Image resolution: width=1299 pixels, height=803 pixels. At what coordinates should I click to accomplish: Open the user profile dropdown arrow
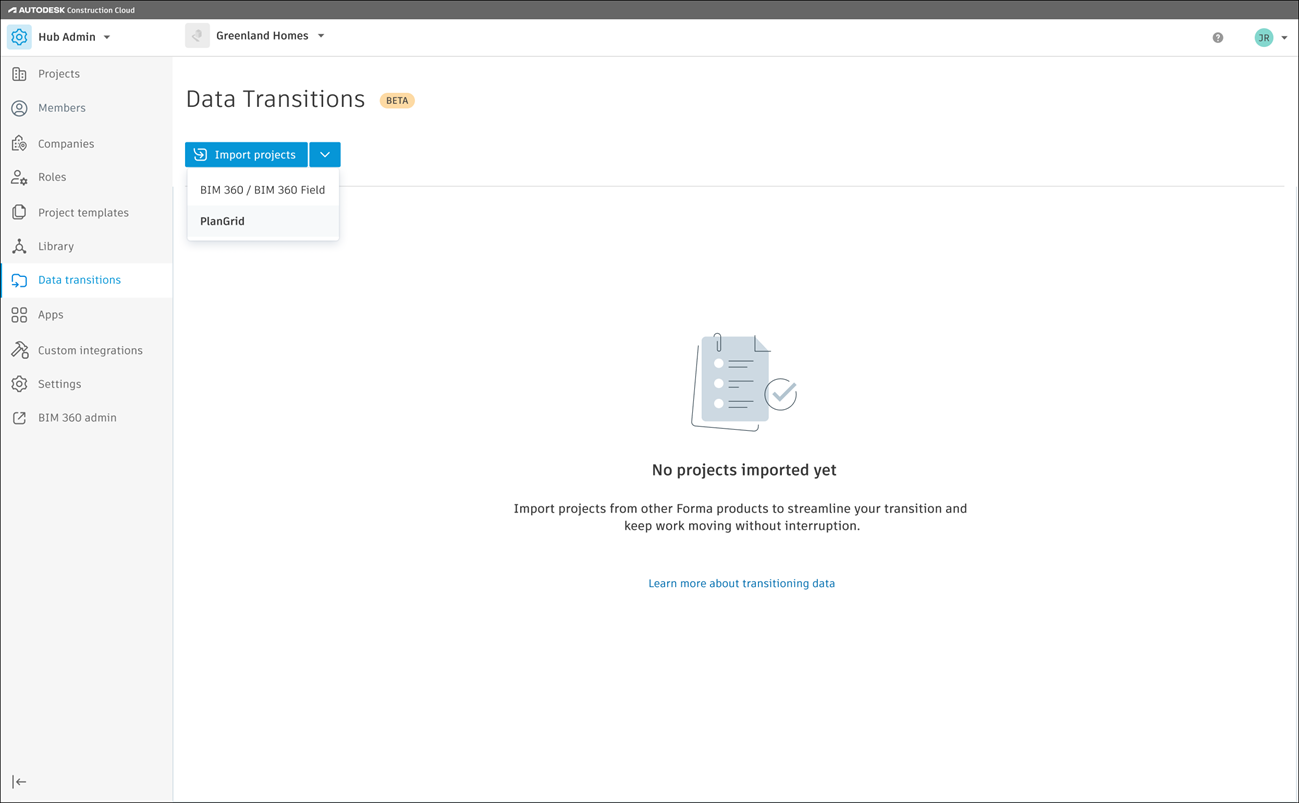(1284, 38)
